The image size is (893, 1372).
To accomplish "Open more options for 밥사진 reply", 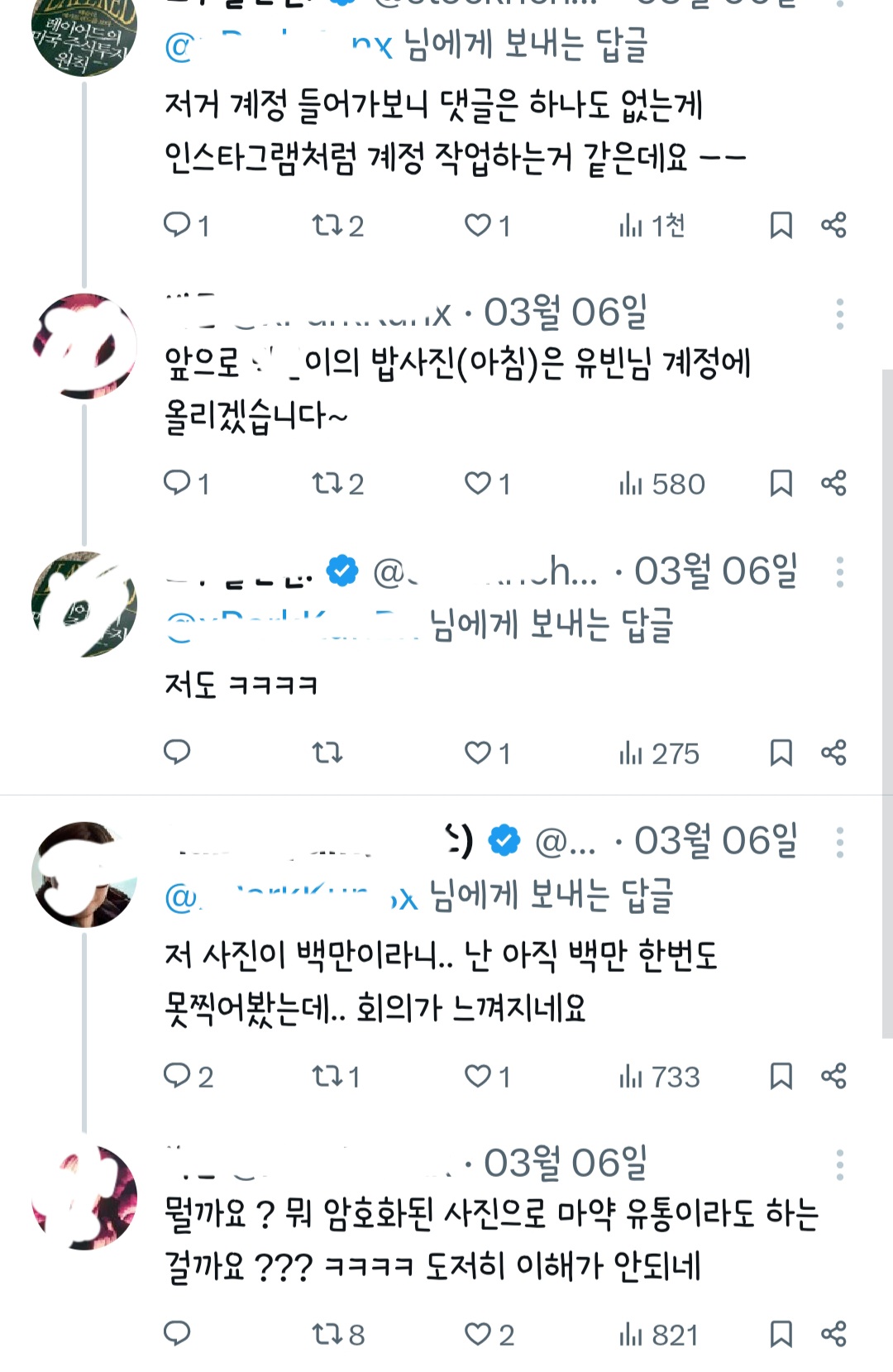I will pos(839,314).
